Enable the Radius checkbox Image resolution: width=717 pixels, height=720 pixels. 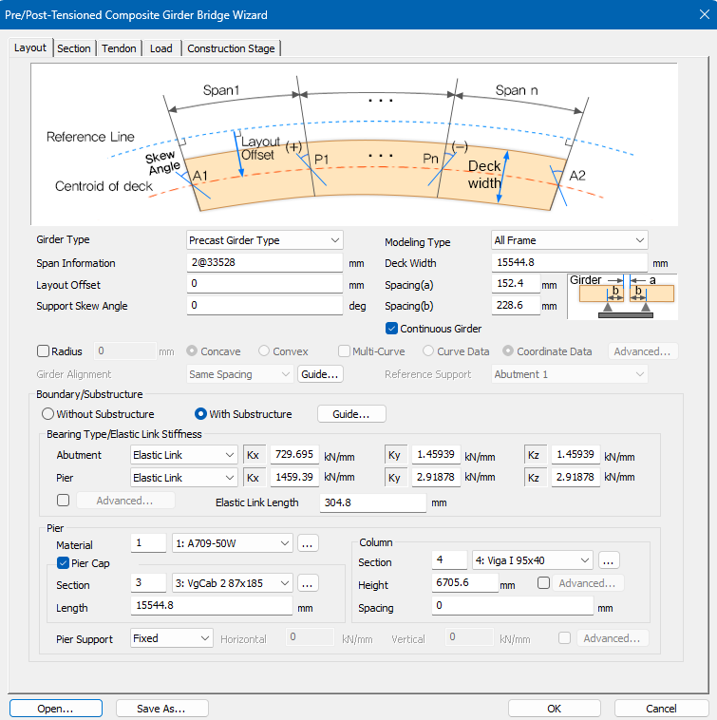click(43, 351)
